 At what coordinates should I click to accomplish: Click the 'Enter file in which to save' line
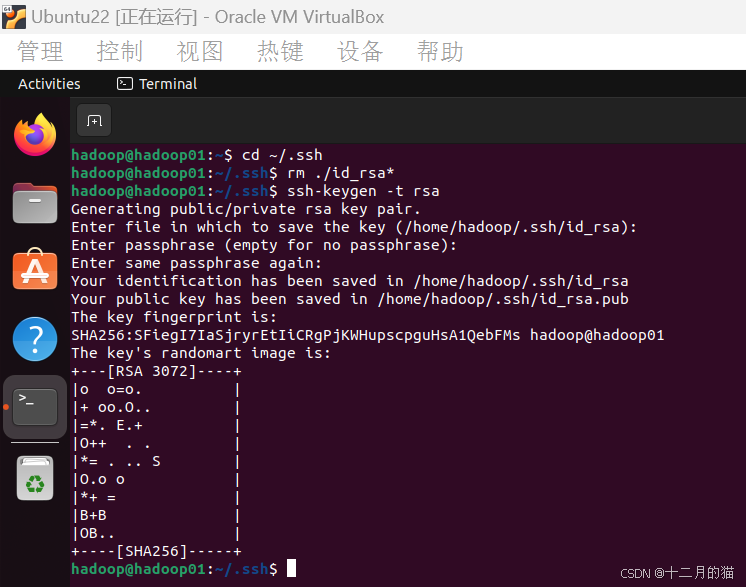pos(354,227)
